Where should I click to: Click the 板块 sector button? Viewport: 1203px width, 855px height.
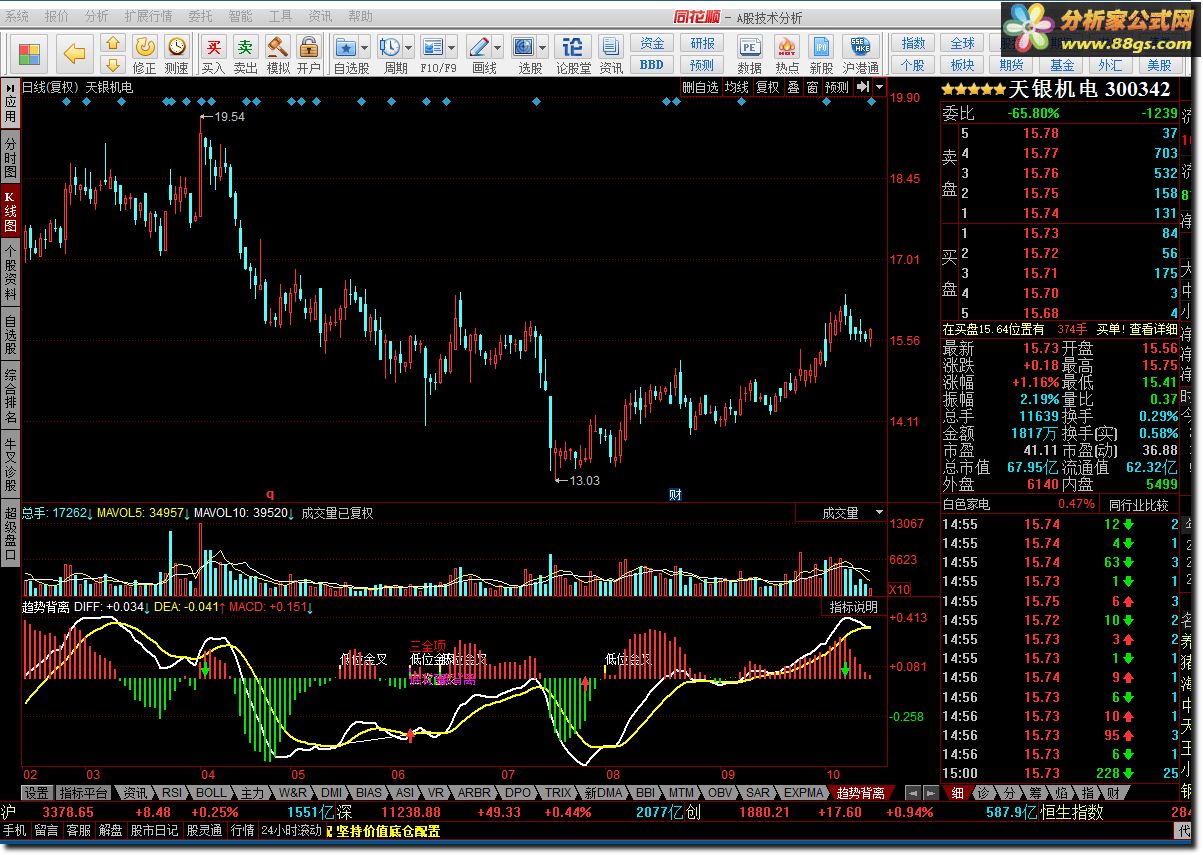point(962,65)
